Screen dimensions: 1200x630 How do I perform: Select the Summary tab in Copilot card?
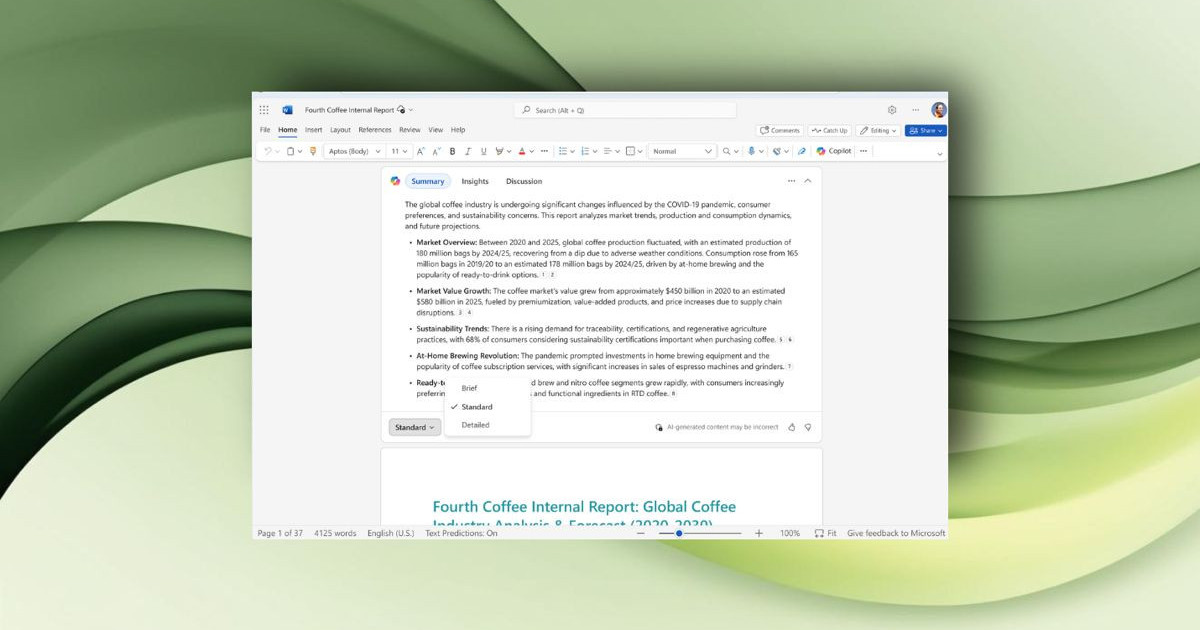pyautogui.click(x=428, y=181)
